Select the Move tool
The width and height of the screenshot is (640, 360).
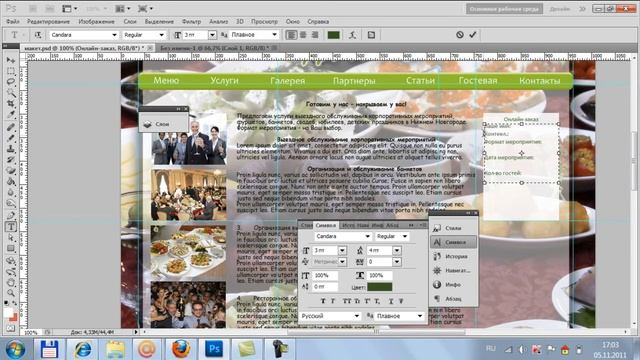pos(11,60)
